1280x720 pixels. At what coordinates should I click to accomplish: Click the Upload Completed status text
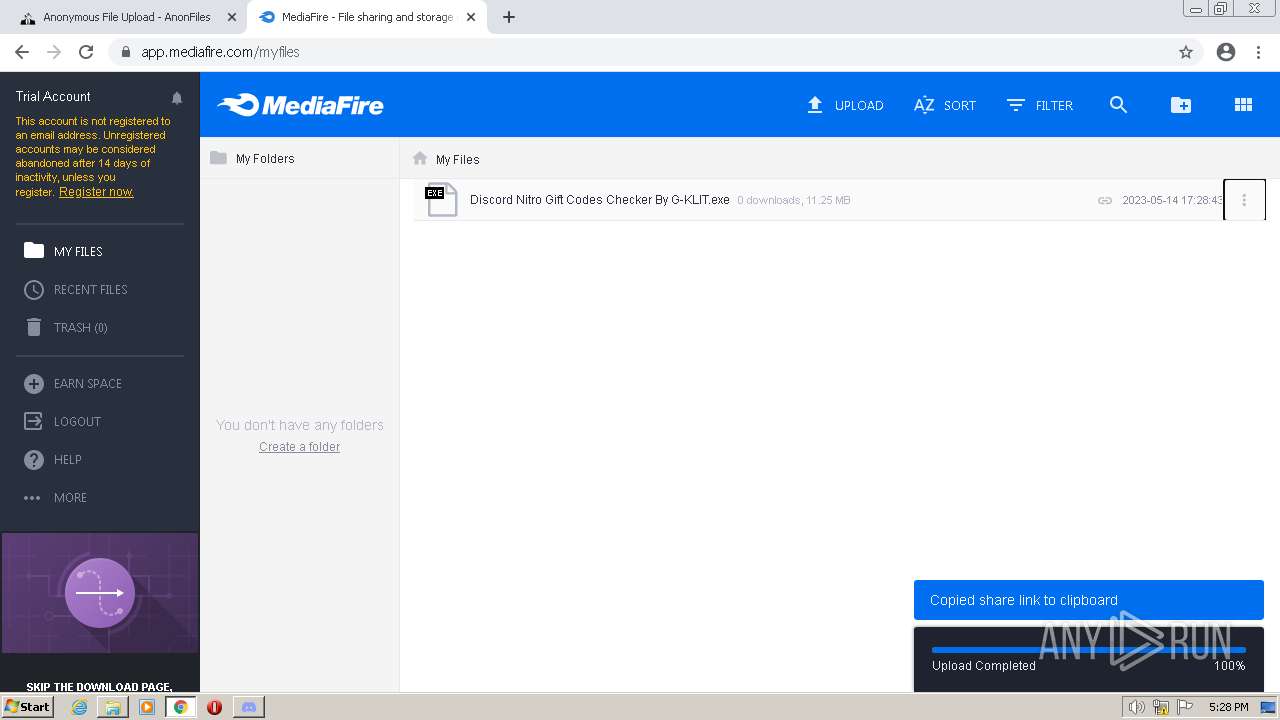tap(984, 666)
